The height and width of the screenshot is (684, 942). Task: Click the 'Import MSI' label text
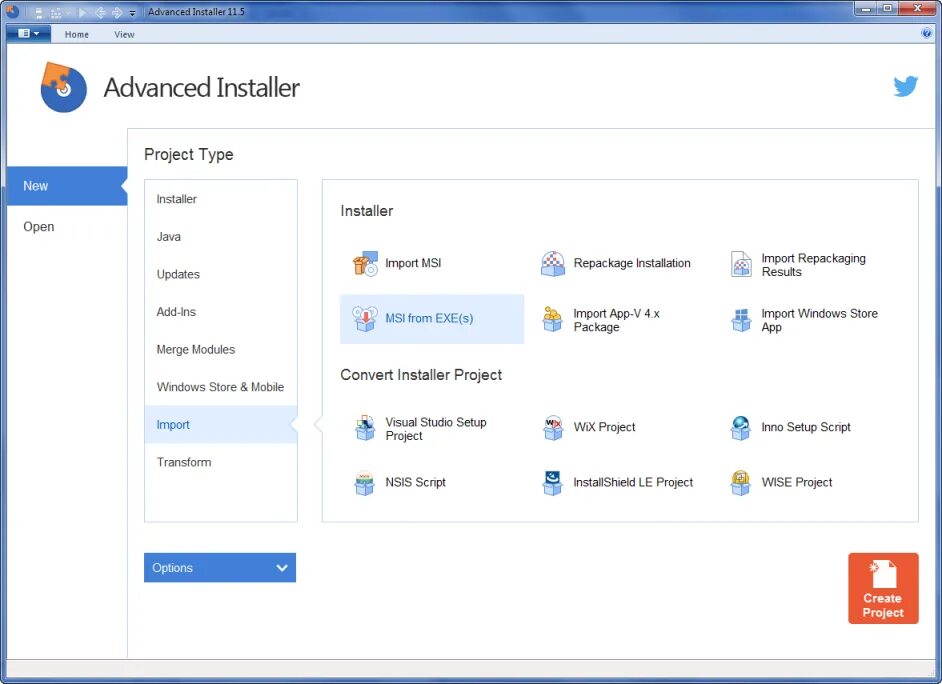pos(413,263)
